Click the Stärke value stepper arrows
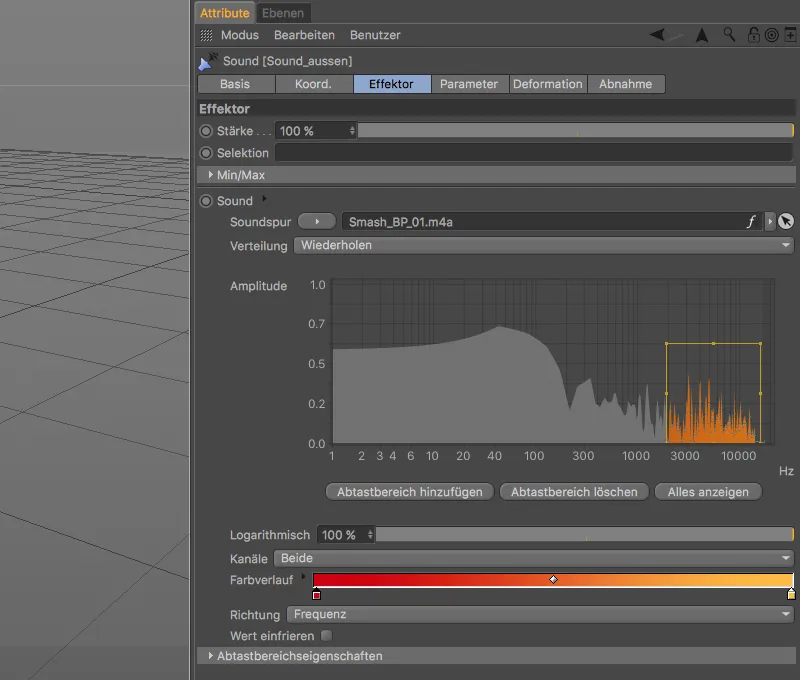Image resolution: width=800 pixels, height=680 pixels. [x=352, y=131]
